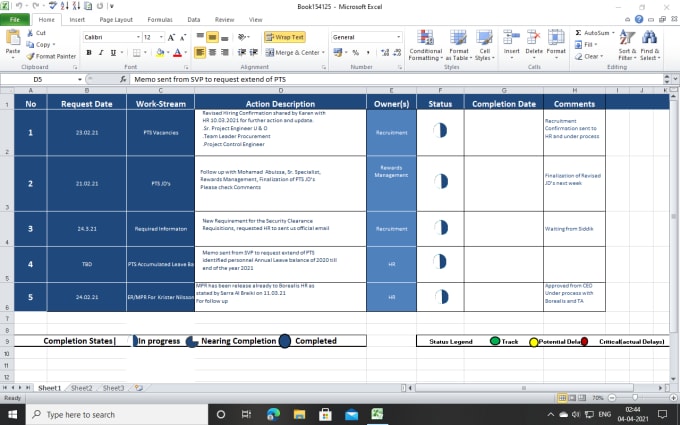This screenshot has height=425, width=680.
Task: Toggle Align Text Left
Action: coord(200,52)
